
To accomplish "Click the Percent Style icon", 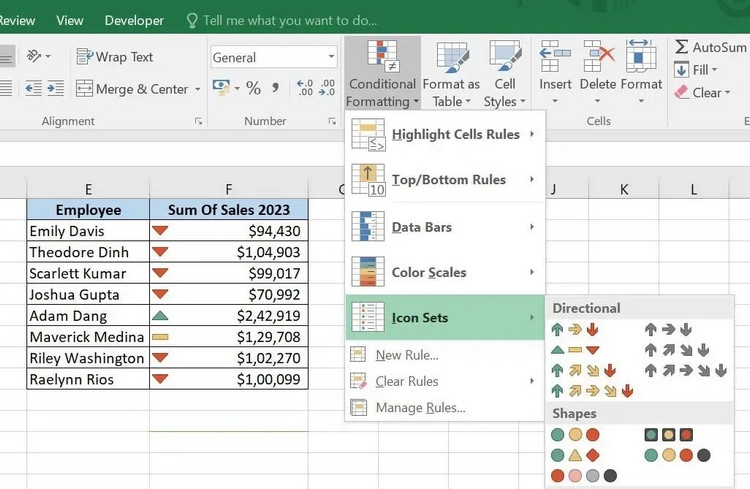I will (254, 88).
